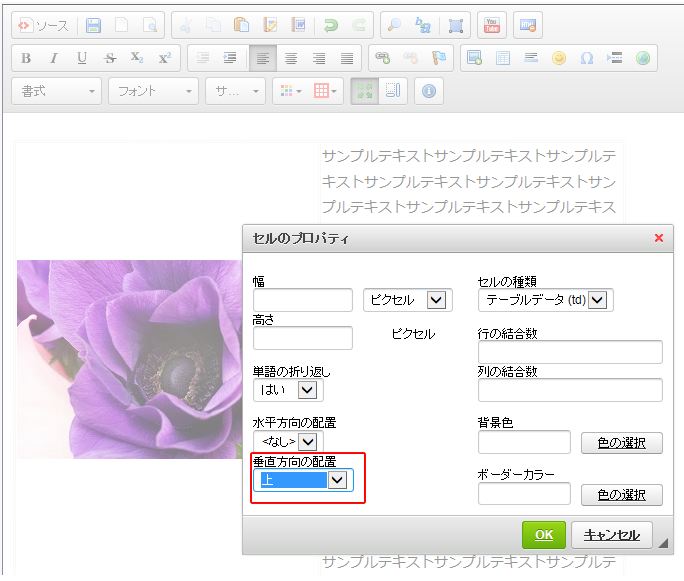684x581 pixels.
Task: Click the About info icon
Action: (429, 91)
